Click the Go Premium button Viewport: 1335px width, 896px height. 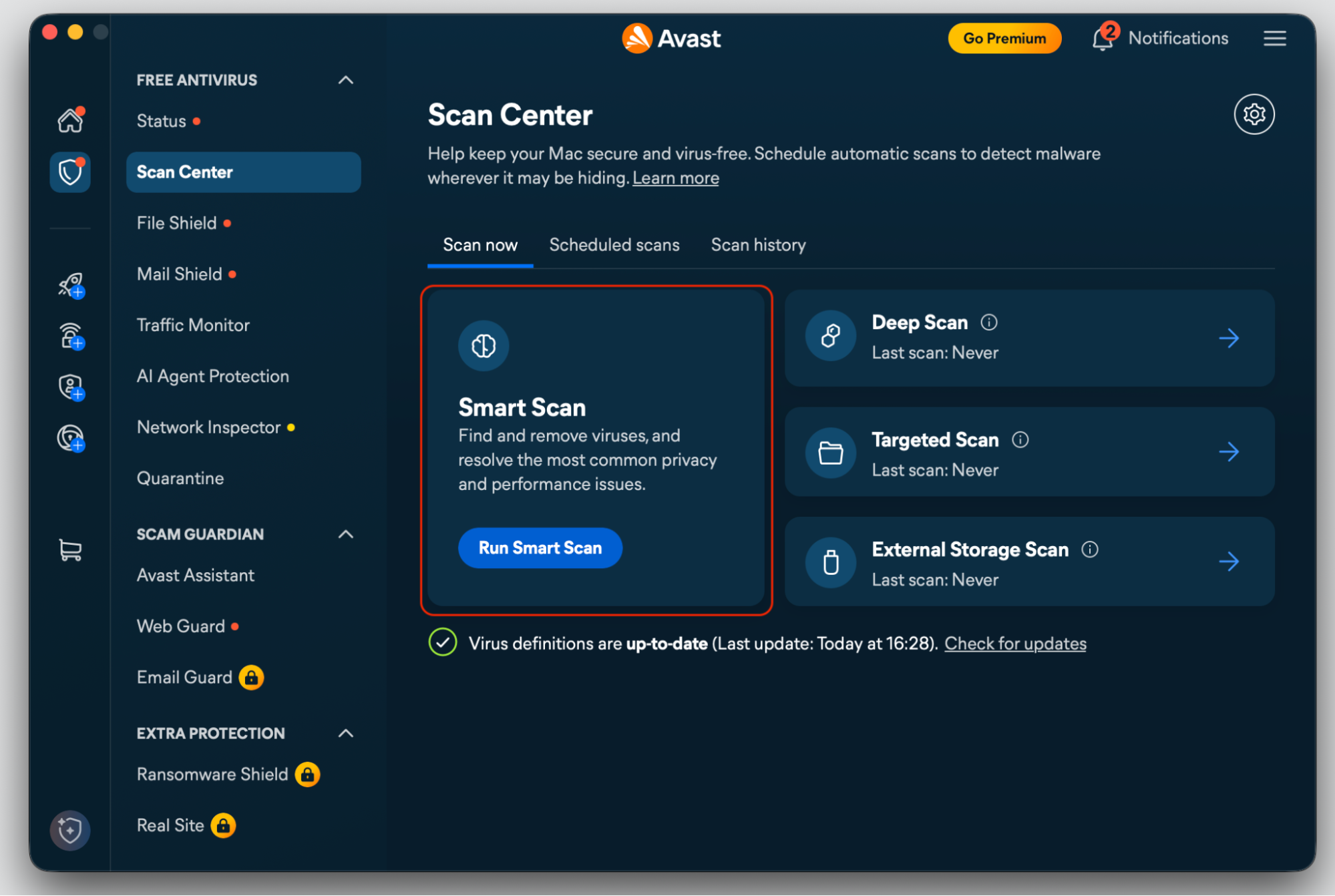(1004, 38)
